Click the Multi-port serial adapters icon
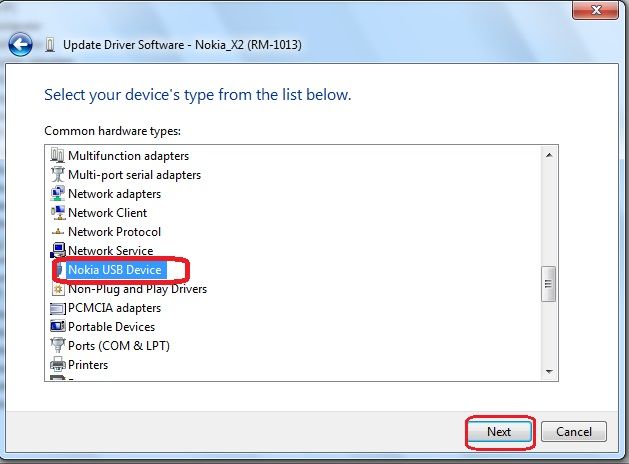This screenshot has width=629, height=464. click(58, 175)
